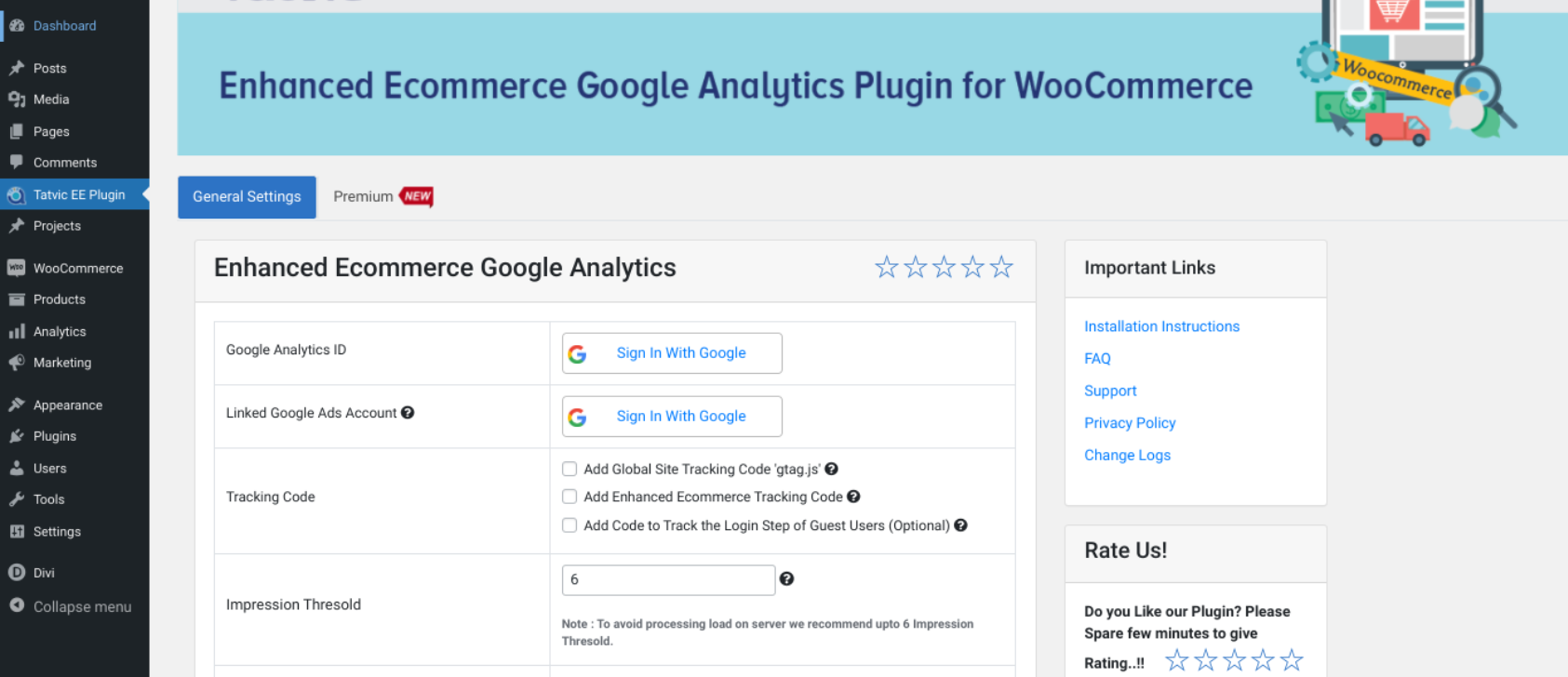Sign in with Google for Analytics ID
The width and height of the screenshot is (1568, 677).
pos(672,353)
